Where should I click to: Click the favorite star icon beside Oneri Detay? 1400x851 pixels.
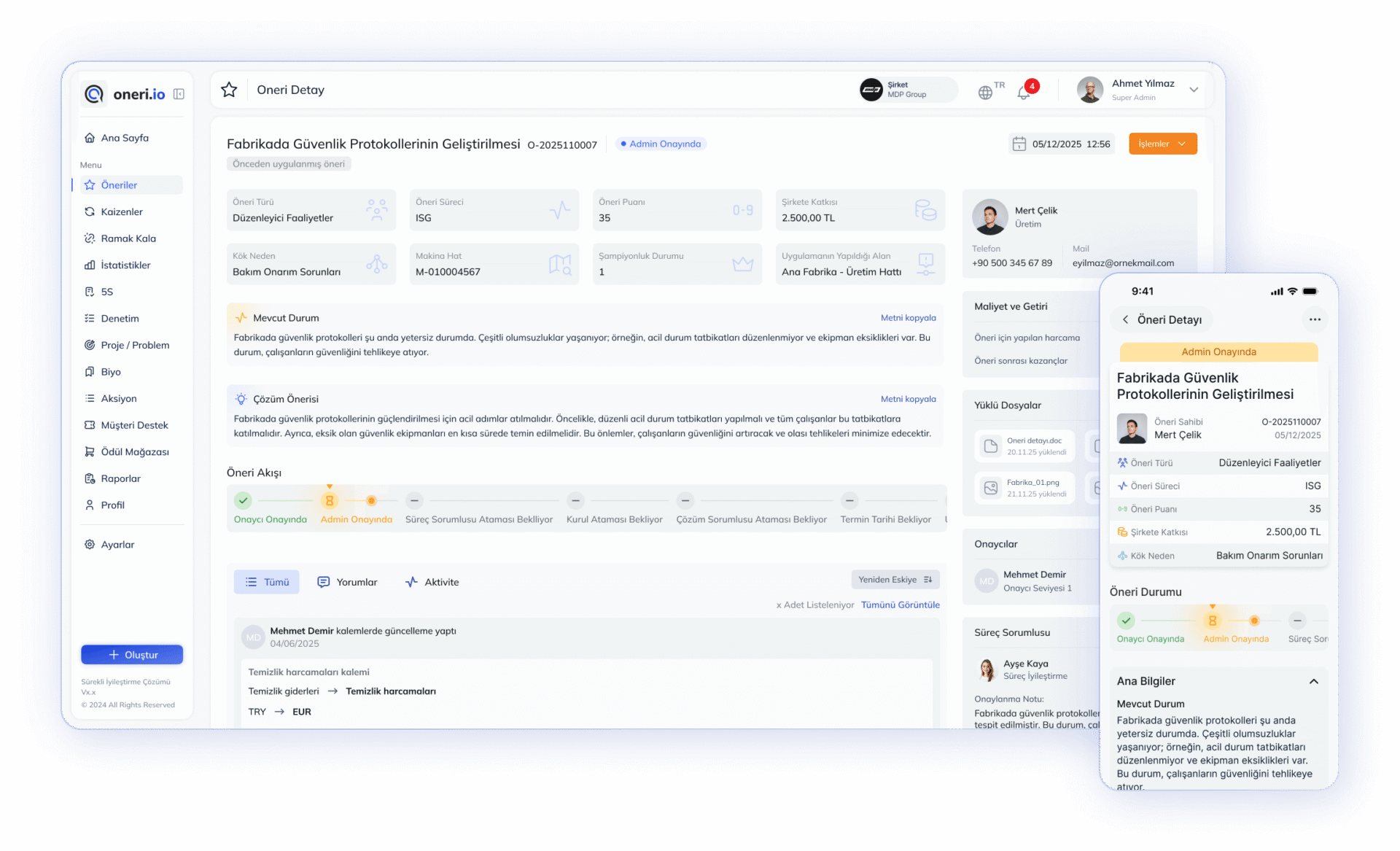229,90
